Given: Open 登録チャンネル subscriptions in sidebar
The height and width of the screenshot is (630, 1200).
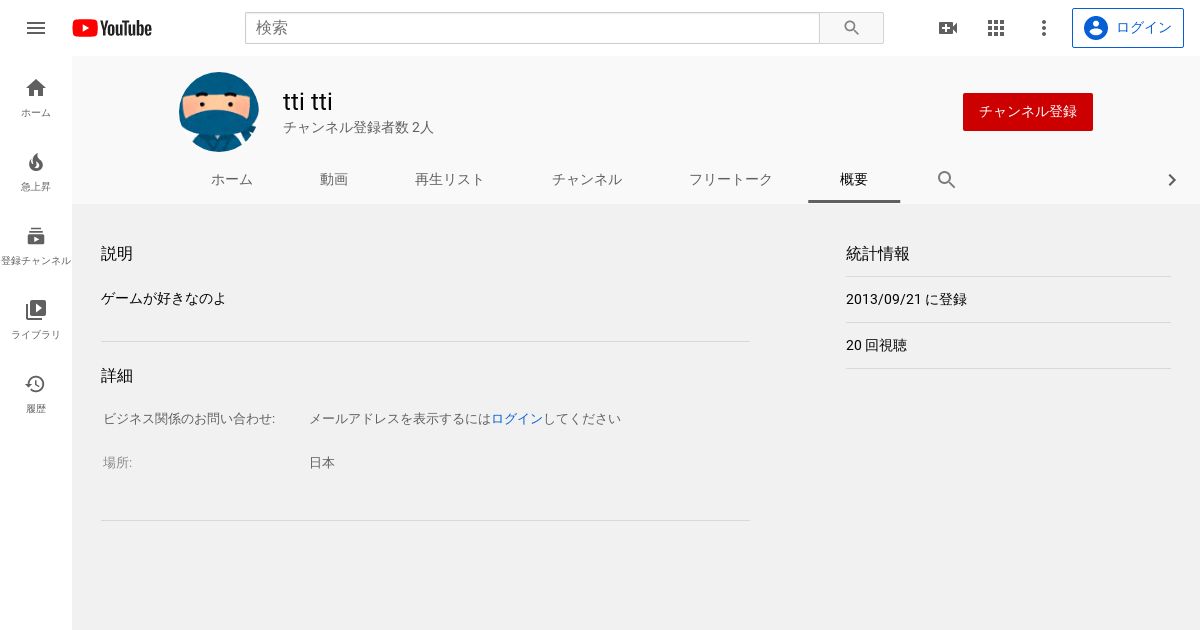Looking at the screenshot, I should click(36, 246).
